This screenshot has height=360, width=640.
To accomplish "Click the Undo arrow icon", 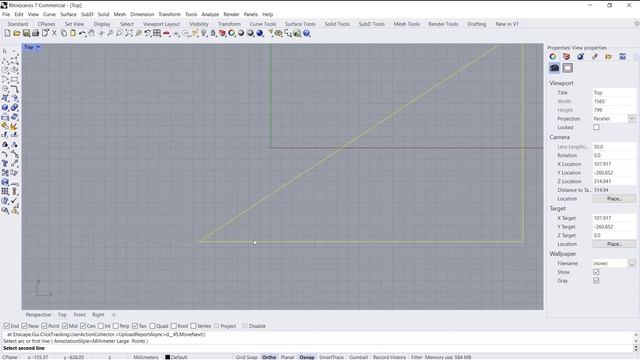I will point(82,33).
